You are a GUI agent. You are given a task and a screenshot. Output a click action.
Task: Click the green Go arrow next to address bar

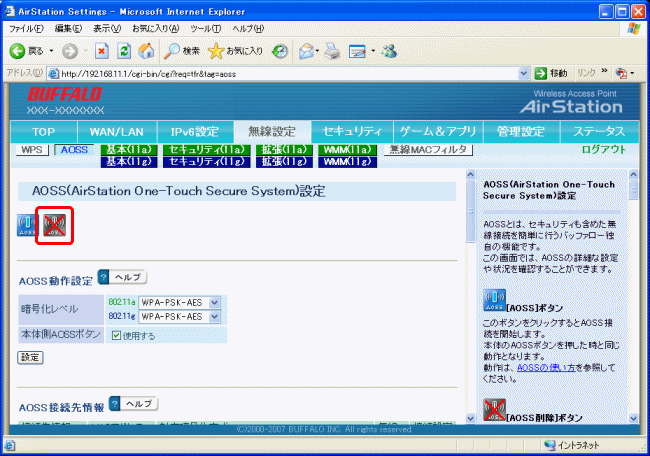(541, 73)
